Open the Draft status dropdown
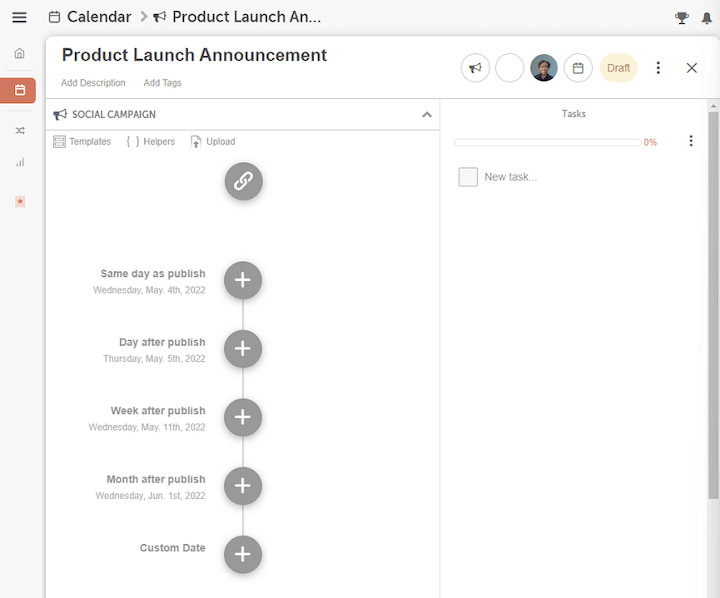 point(618,68)
